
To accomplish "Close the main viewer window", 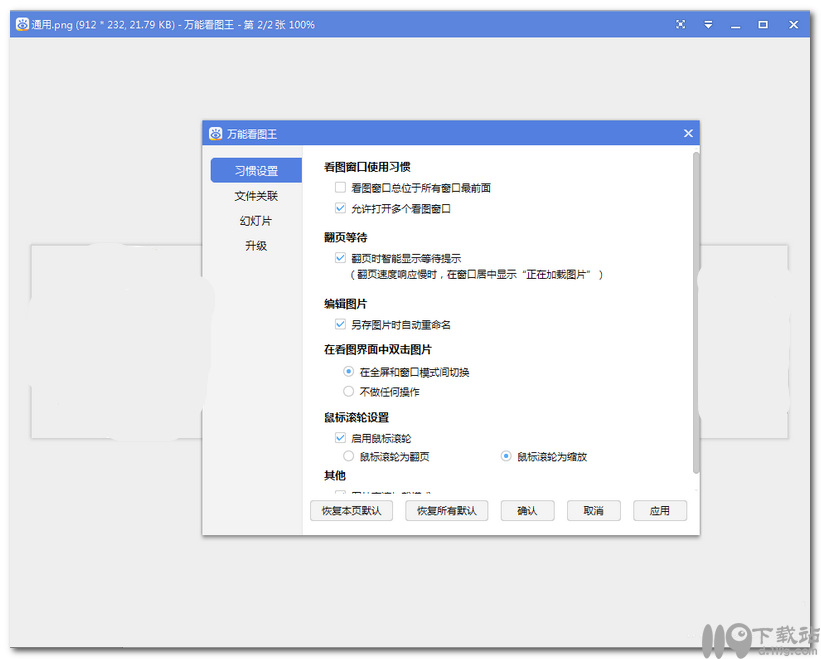I will [x=793, y=25].
